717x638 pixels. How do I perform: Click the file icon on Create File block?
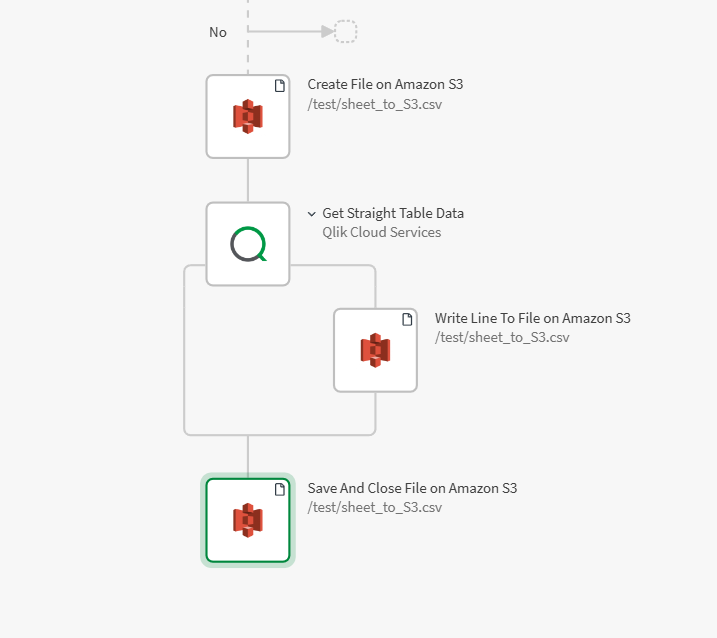coord(280,86)
